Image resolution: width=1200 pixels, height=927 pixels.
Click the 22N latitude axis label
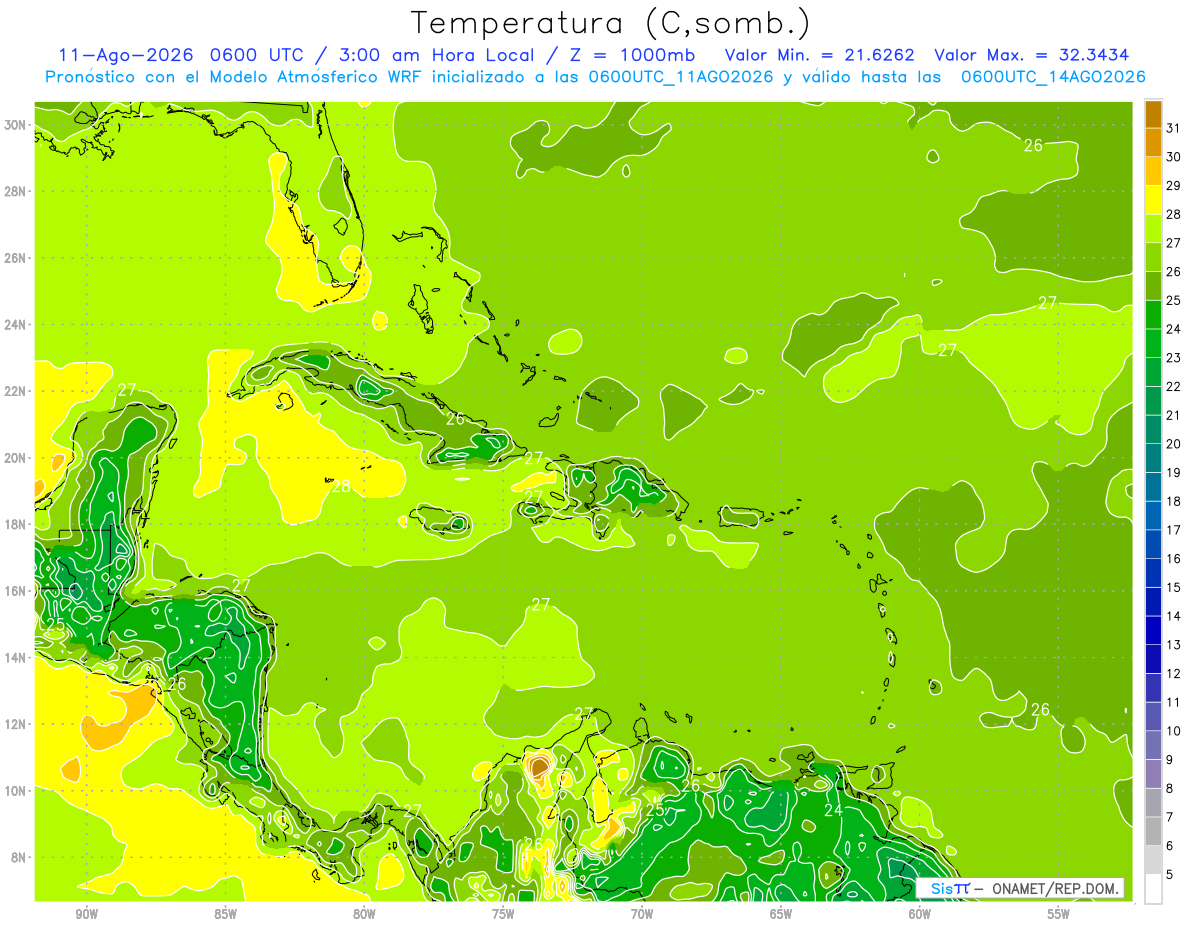[16, 391]
